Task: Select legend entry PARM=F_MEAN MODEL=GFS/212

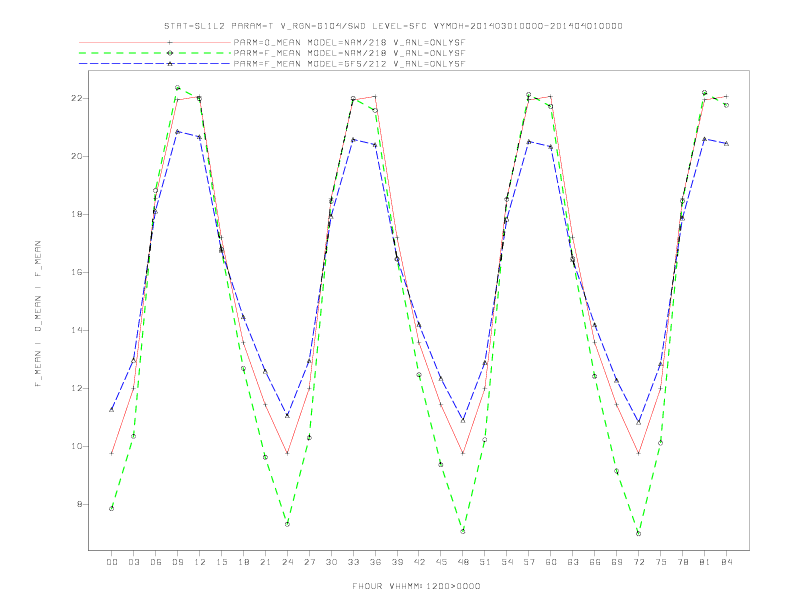Action: tap(349, 64)
